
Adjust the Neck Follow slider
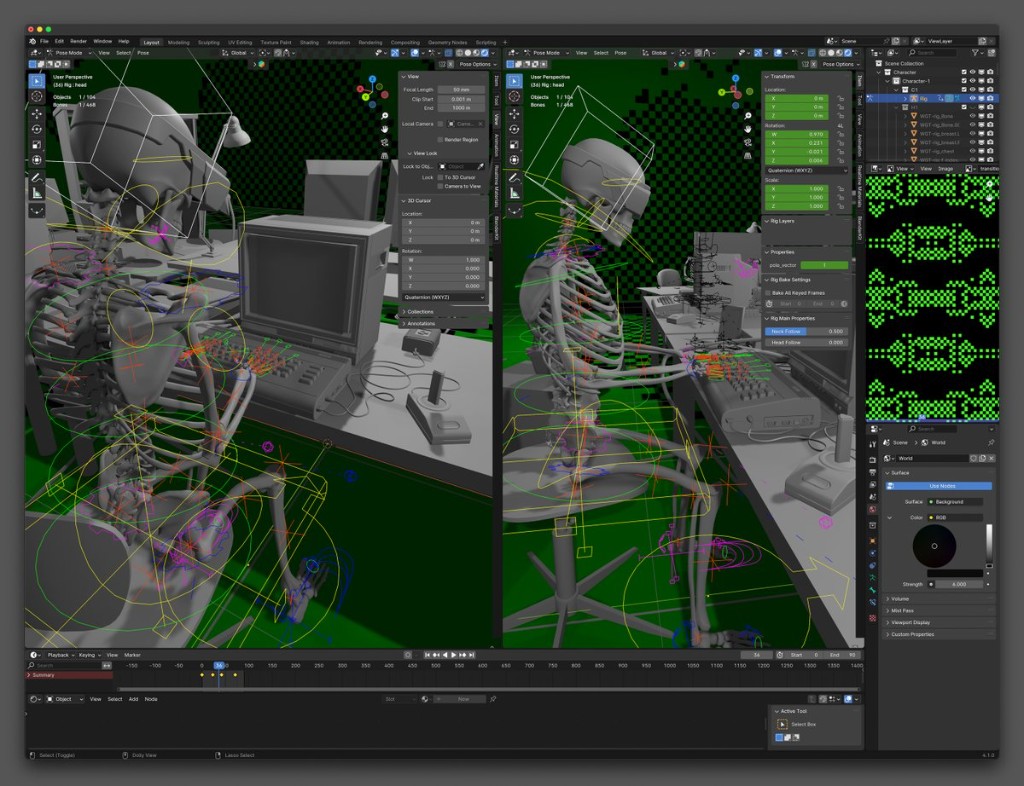[x=806, y=332]
